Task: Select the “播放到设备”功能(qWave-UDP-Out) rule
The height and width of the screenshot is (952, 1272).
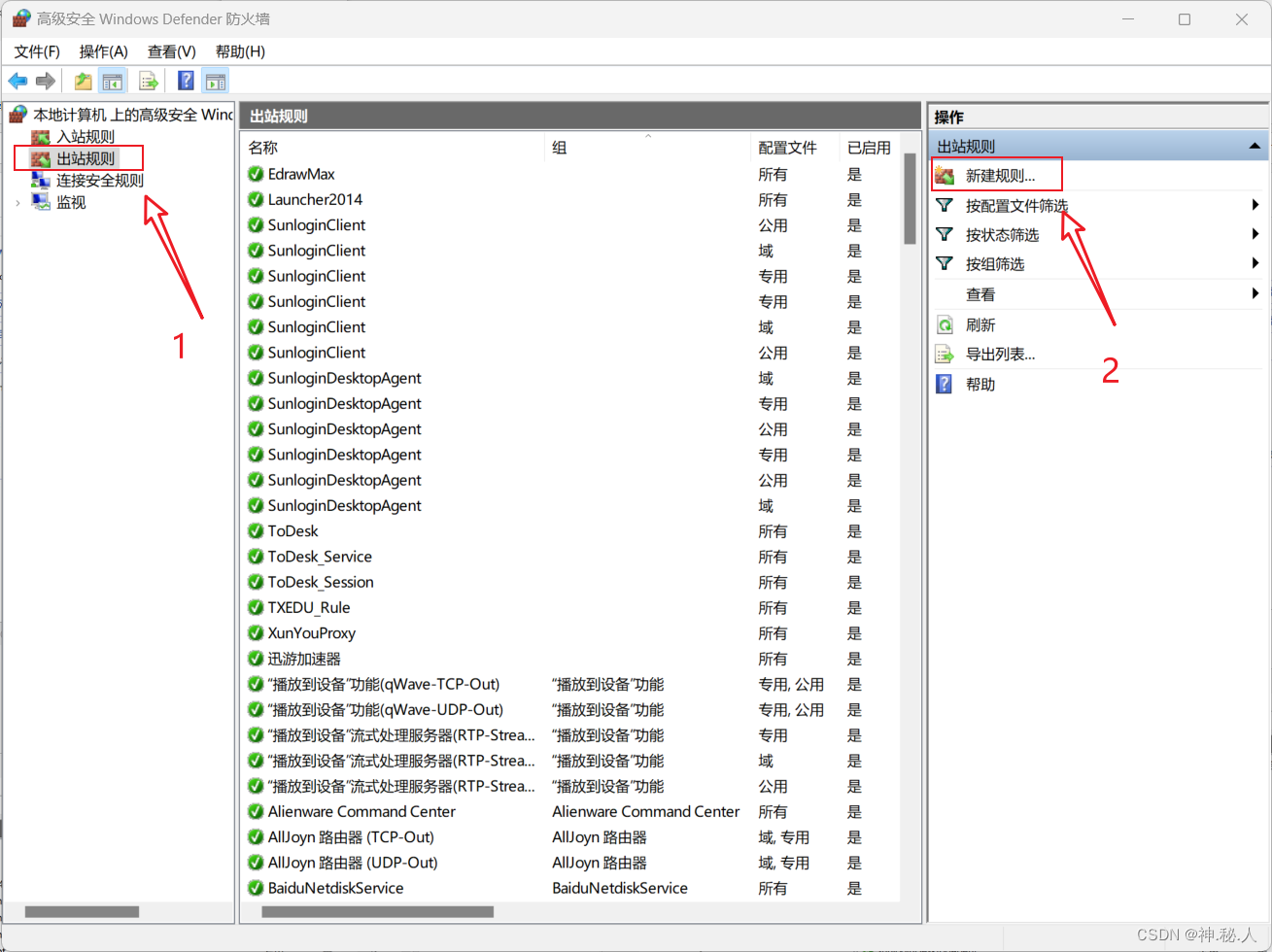Action: click(x=386, y=709)
